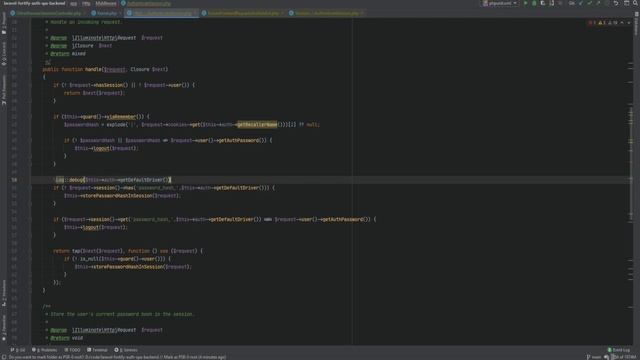The height and width of the screenshot is (360, 640).
Task: Click '@return mixed' doc comment
Action: point(68,53)
